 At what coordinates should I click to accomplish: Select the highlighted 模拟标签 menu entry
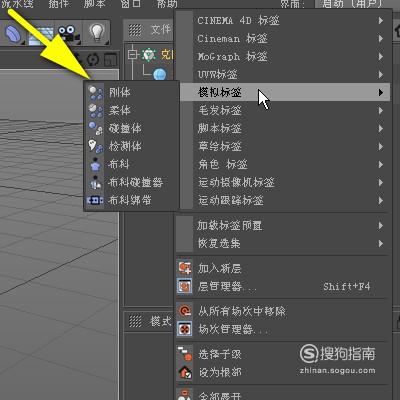click(x=285, y=92)
